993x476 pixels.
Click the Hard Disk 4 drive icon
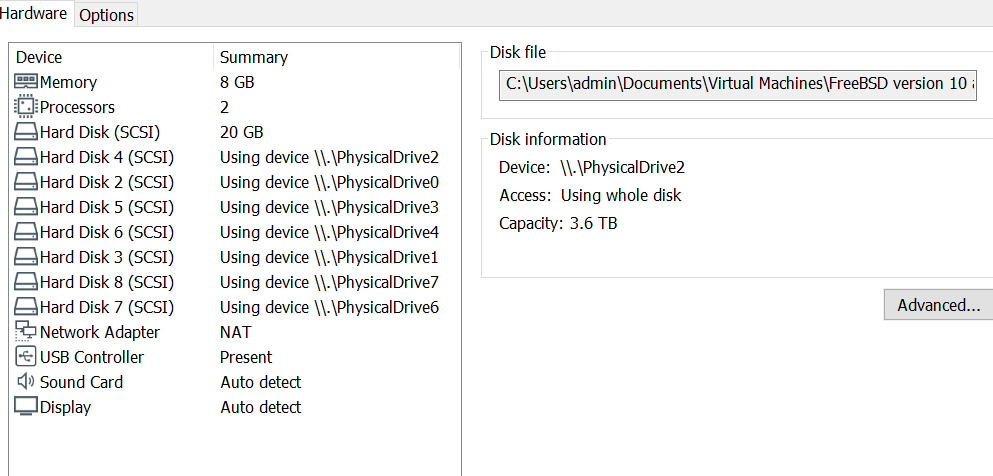pos(26,157)
